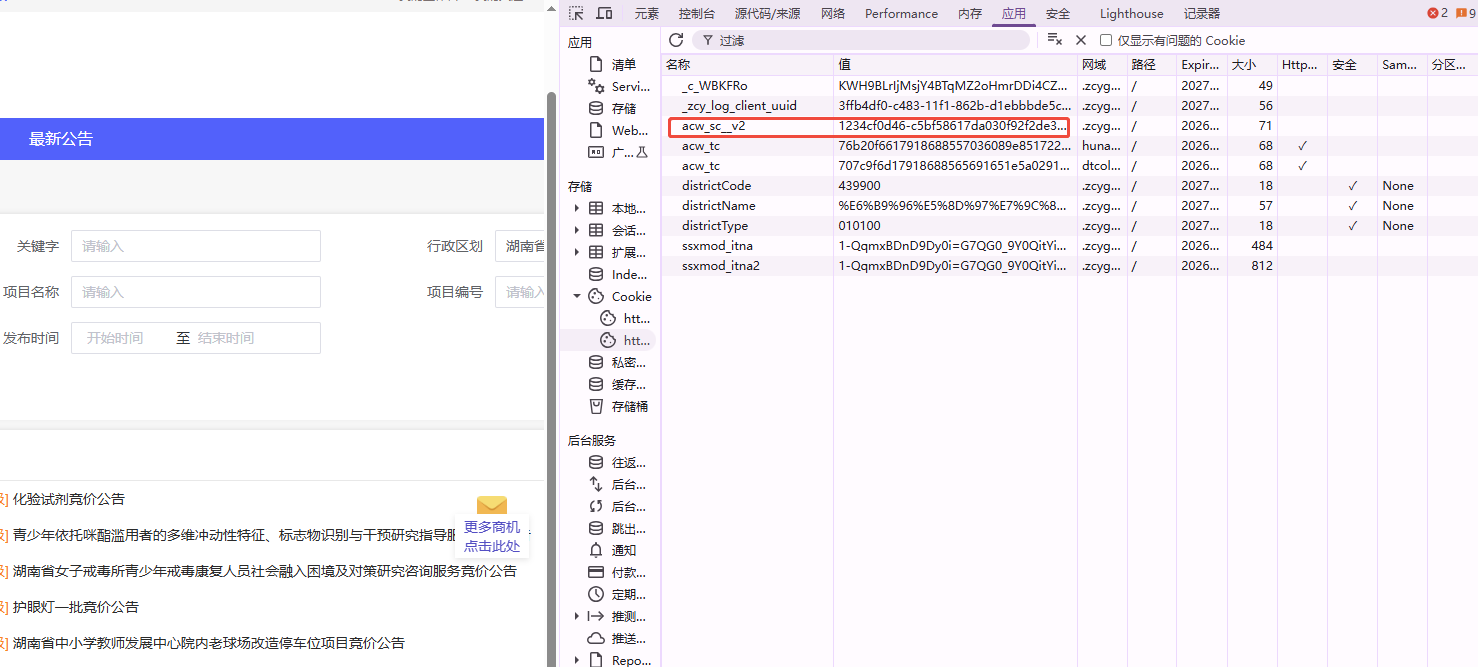
Task: Open the 化验试剂竞价公告 link
Action: (x=69, y=499)
